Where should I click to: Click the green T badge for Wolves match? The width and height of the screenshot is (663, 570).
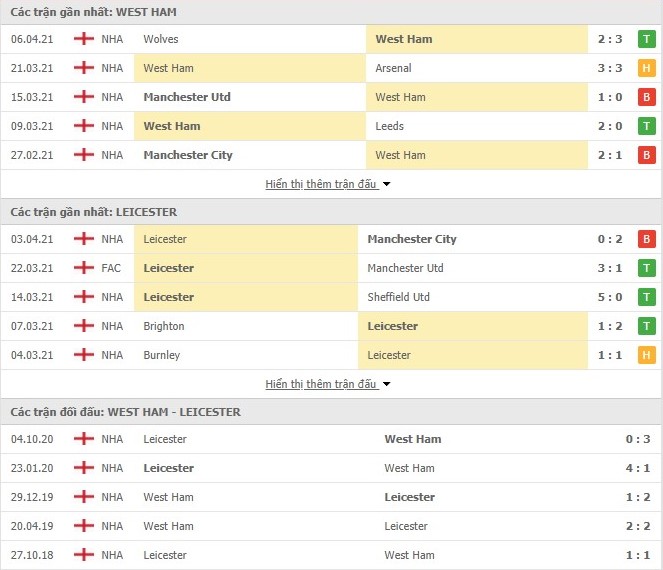(x=646, y=39)
